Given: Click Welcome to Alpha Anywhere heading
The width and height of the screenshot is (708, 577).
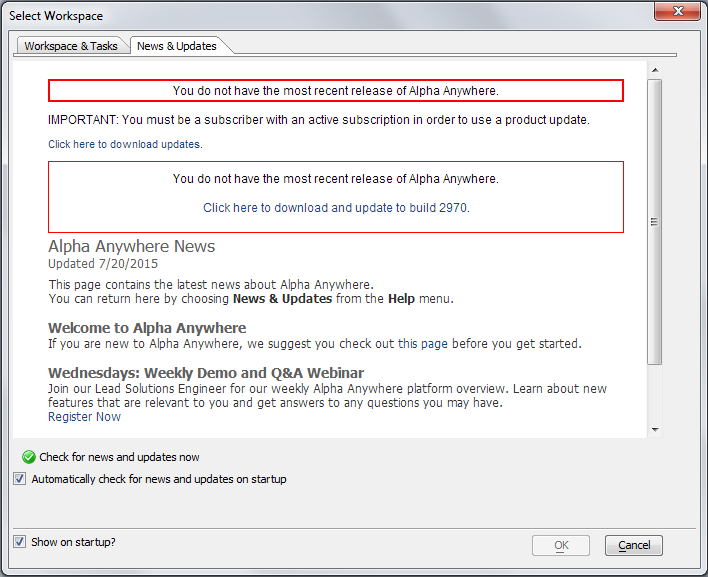Looking at the screenshot, I should pyautogui.click(x=147, y=328).
